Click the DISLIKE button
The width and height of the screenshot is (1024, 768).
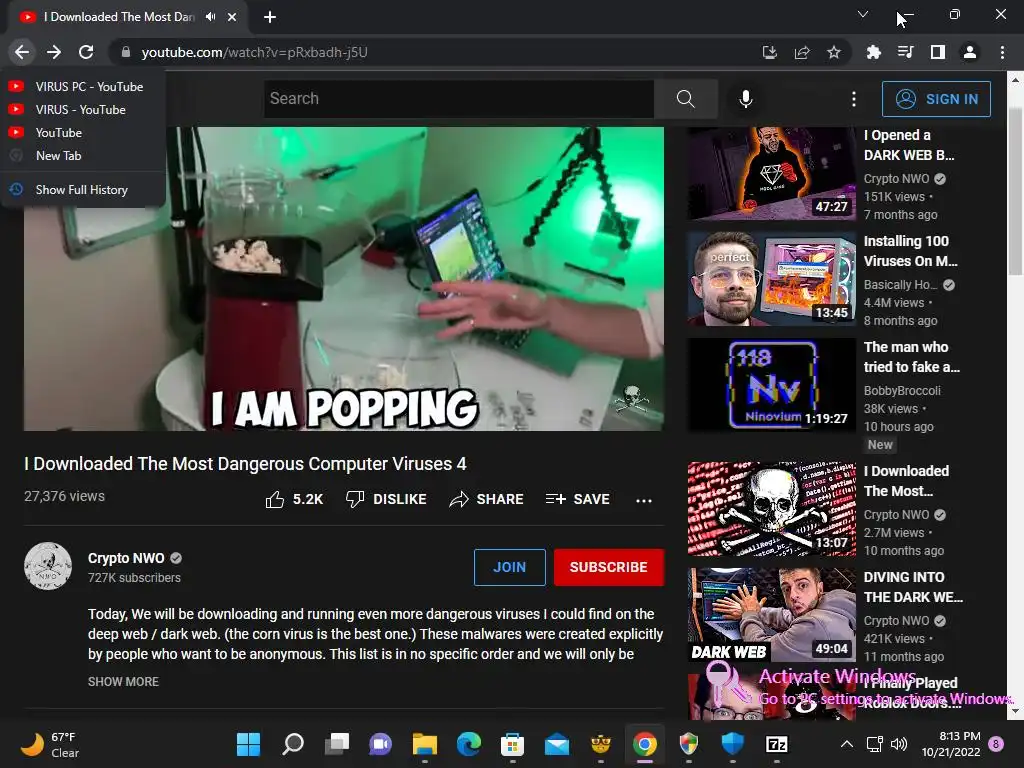pos(386,500)
